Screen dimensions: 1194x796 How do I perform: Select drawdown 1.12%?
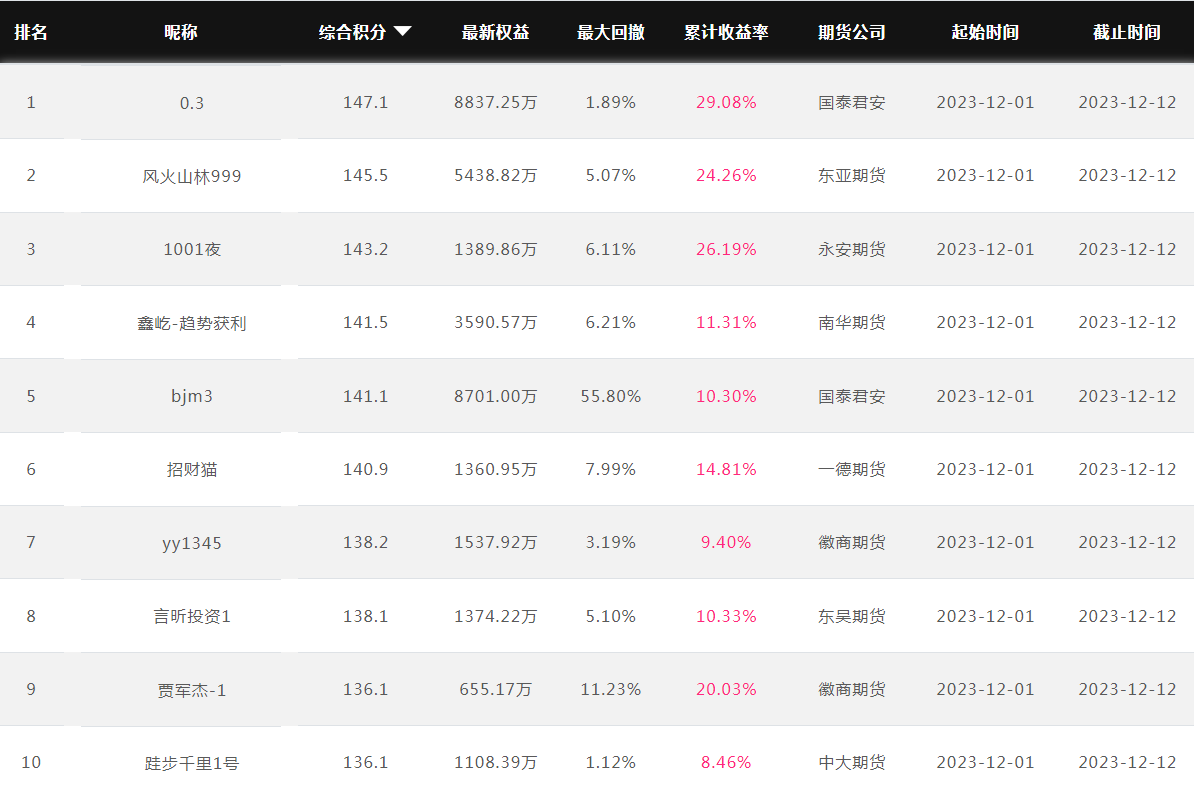tap(611, 762)
